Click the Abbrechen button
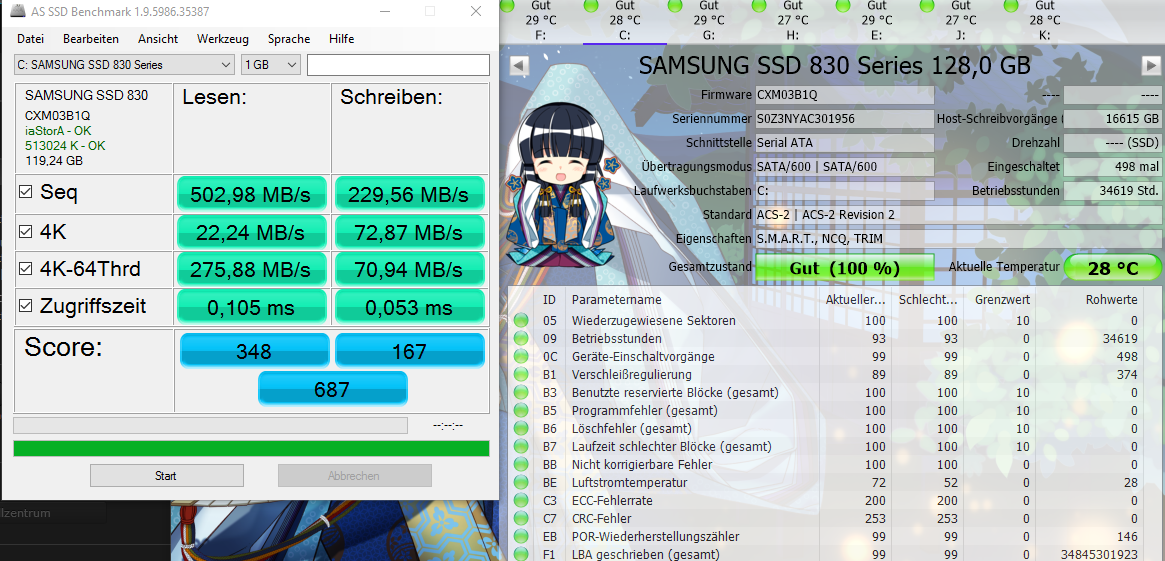 click(354, 476)
